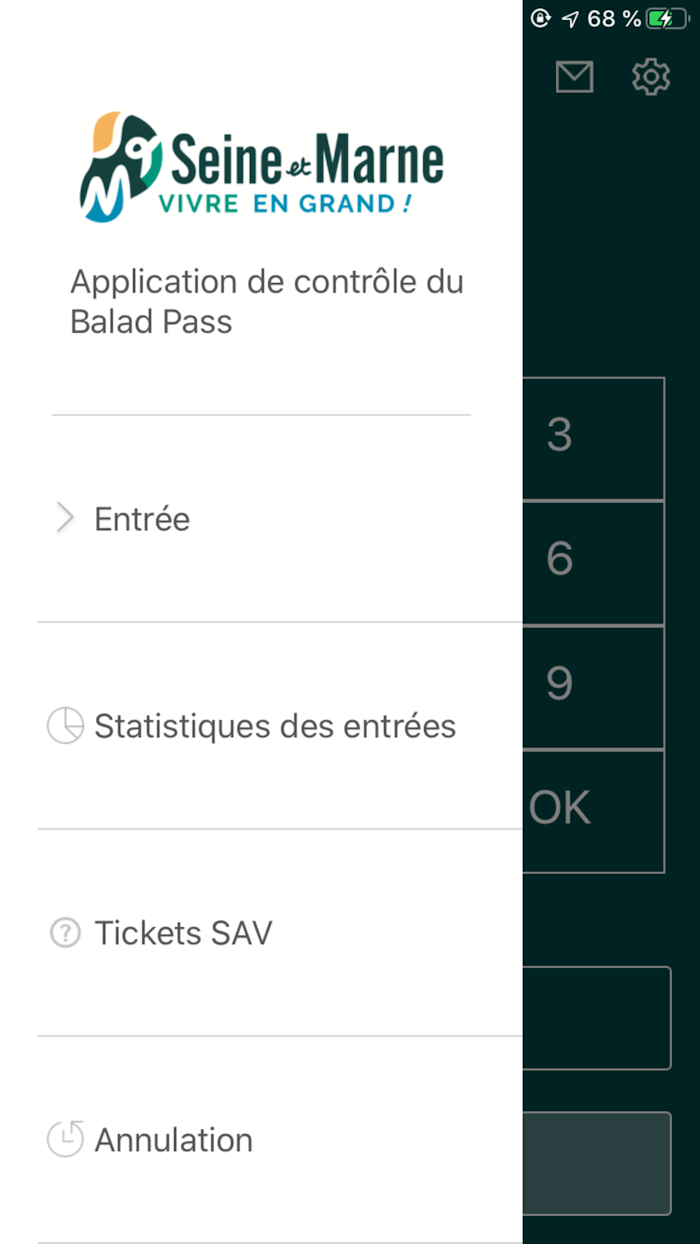Select the chevron icon next to Entrée
The image size is (700, 1244).
(x=64, y=518)
